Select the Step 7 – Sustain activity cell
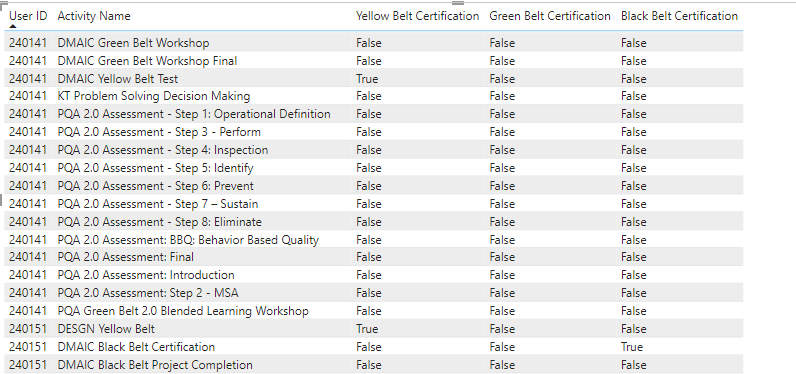796x374 pixels. [158, 204]
